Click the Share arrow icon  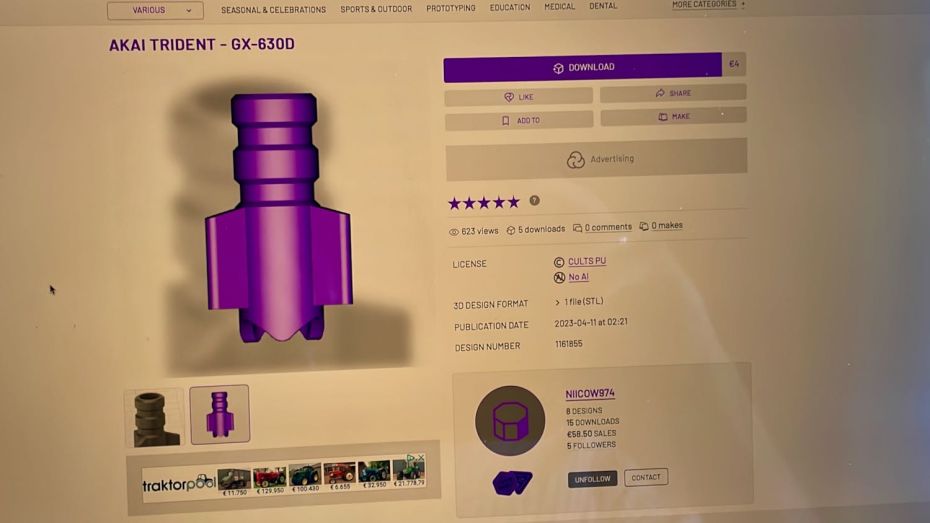[x=660, y=93]
